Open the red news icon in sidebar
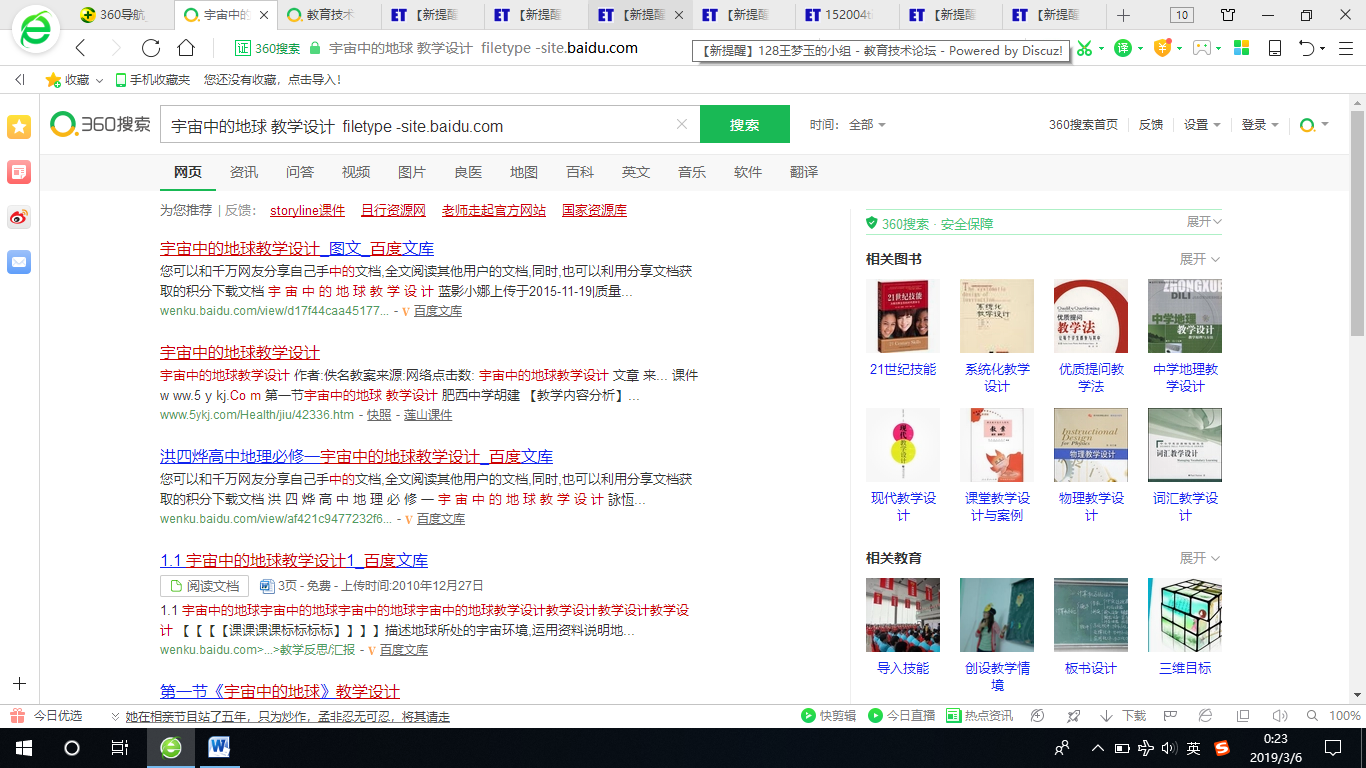 click(19, 172)
